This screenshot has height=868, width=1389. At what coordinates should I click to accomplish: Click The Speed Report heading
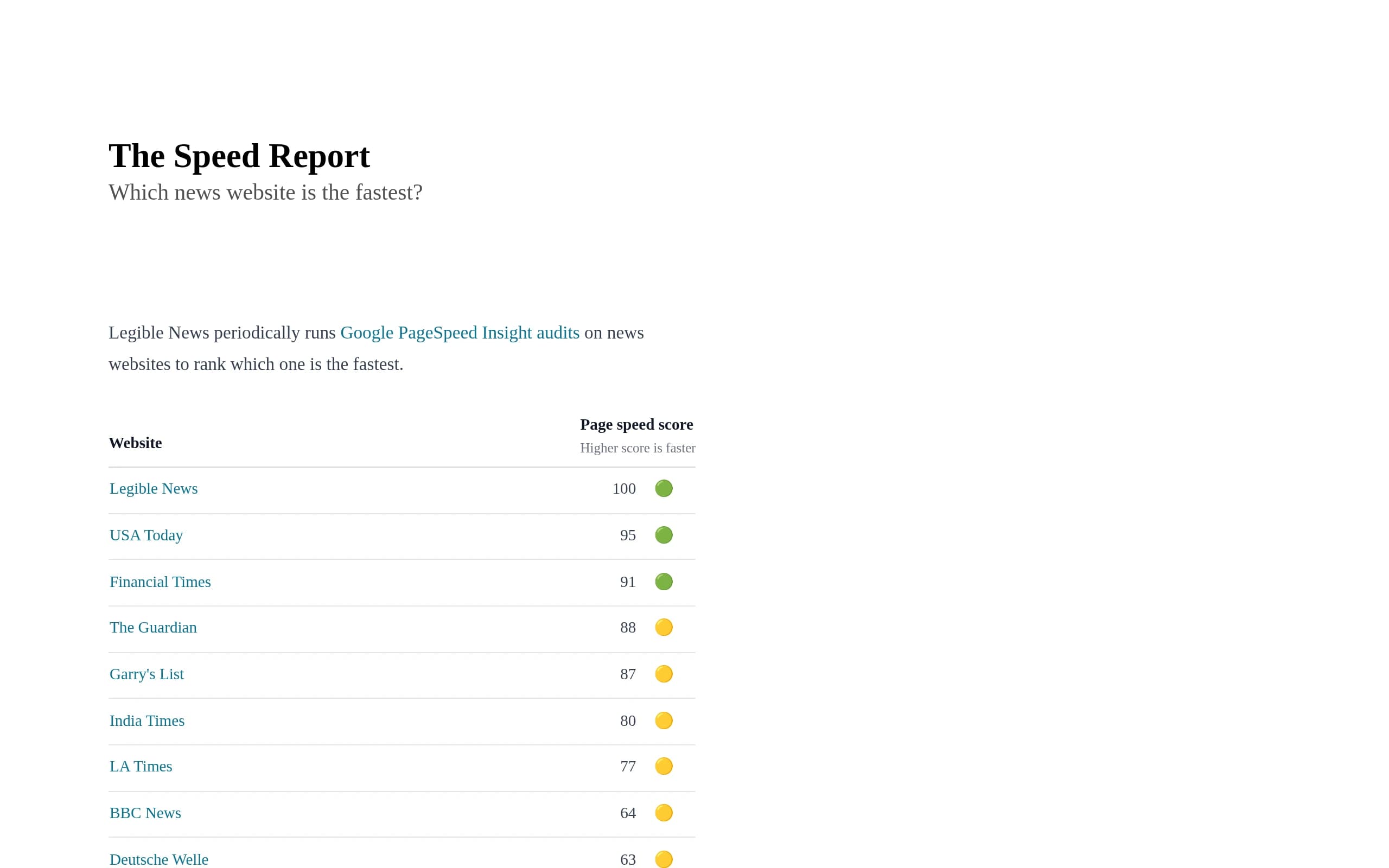(239, 156)
